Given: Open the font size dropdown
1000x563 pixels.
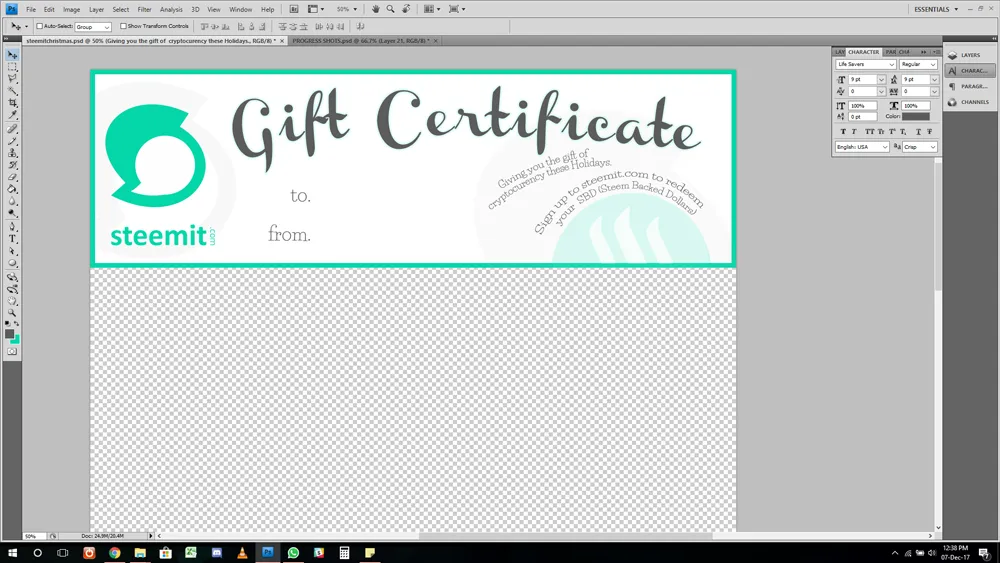Looking at the screenshot, I should (x=881, y=80).
